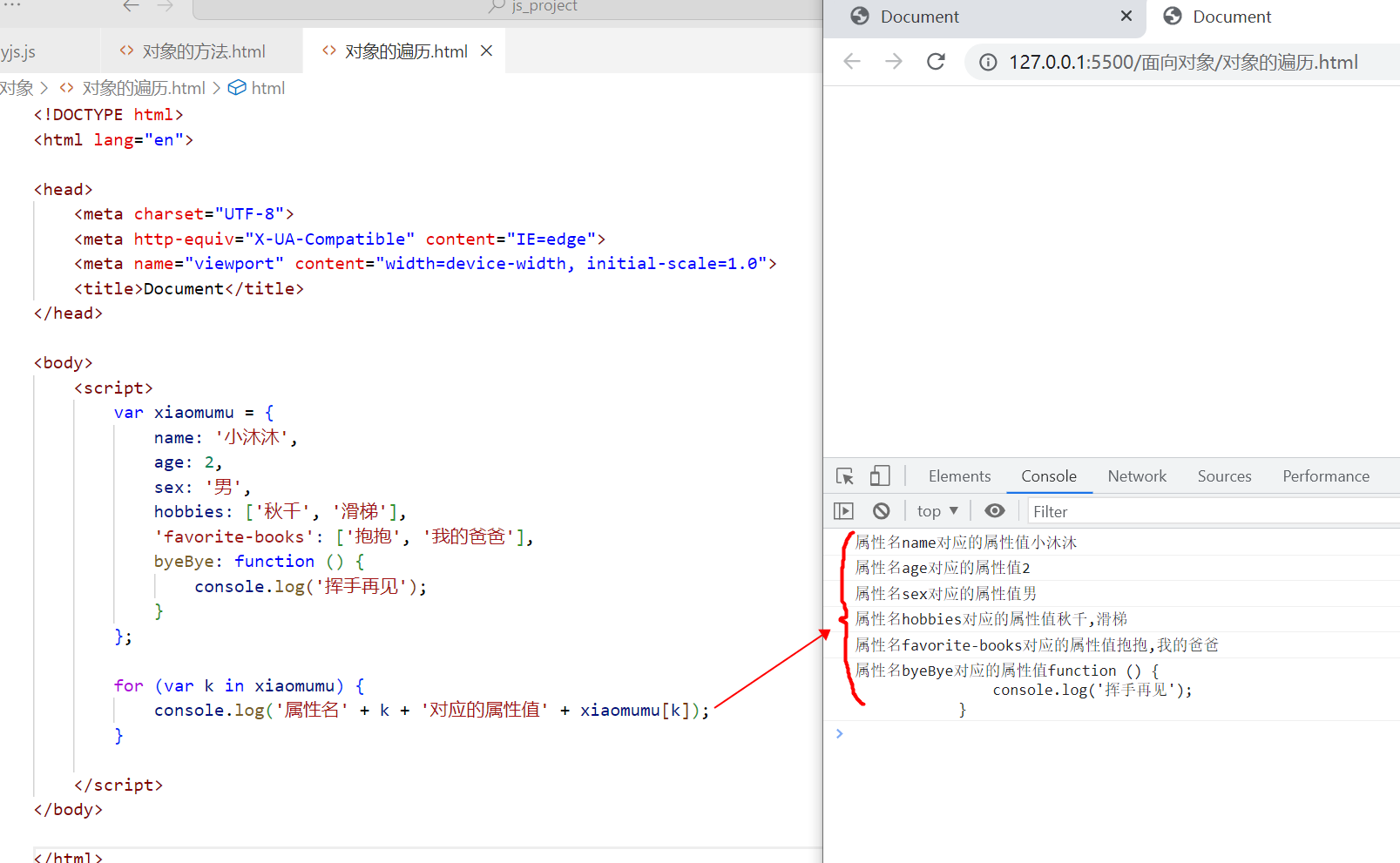Close the first browser Document tab
Image resolution: width=1400 pixels, height=863 pixels.
[1126, 16]
